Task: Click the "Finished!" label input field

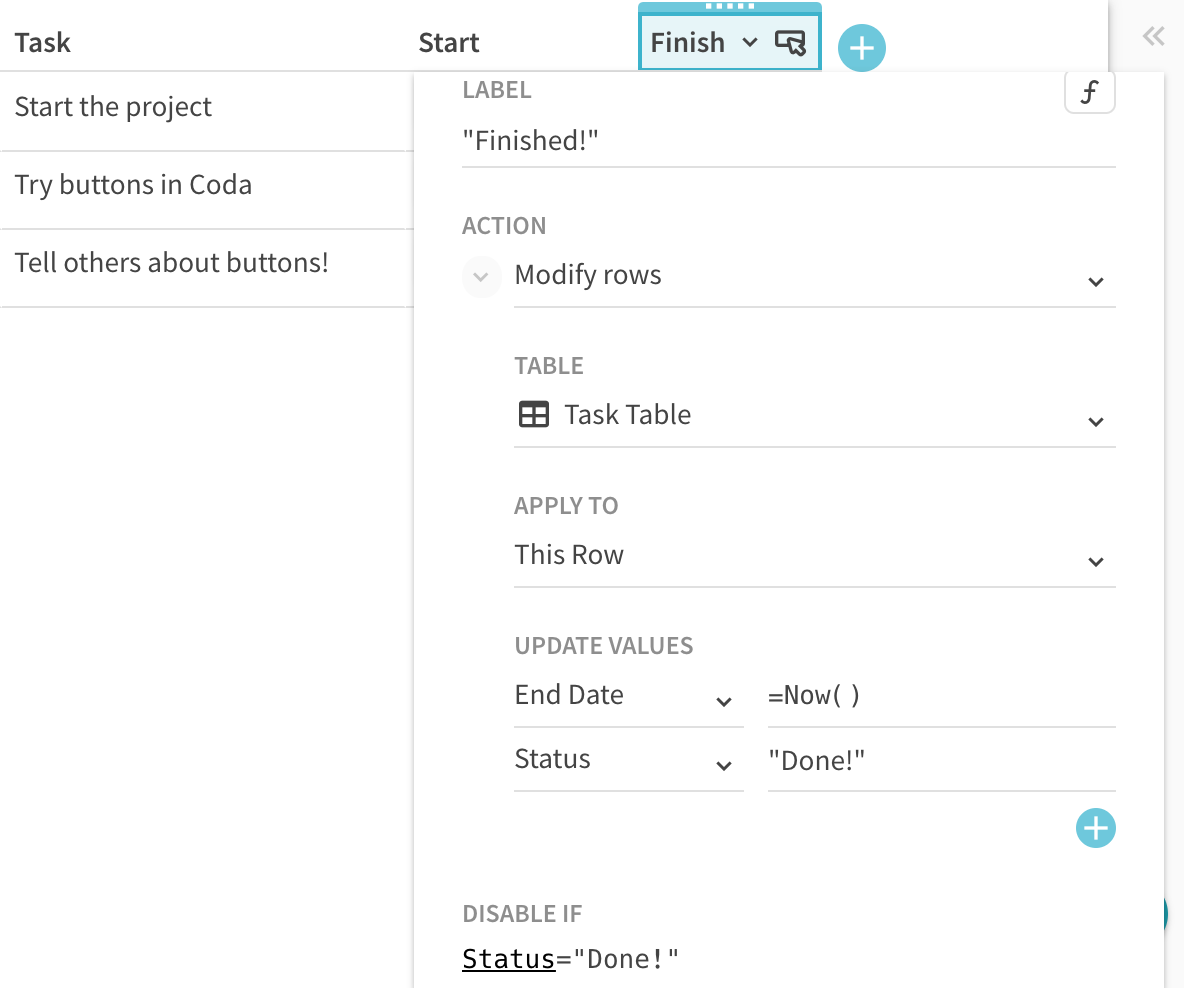Action: tap(787, 141)
